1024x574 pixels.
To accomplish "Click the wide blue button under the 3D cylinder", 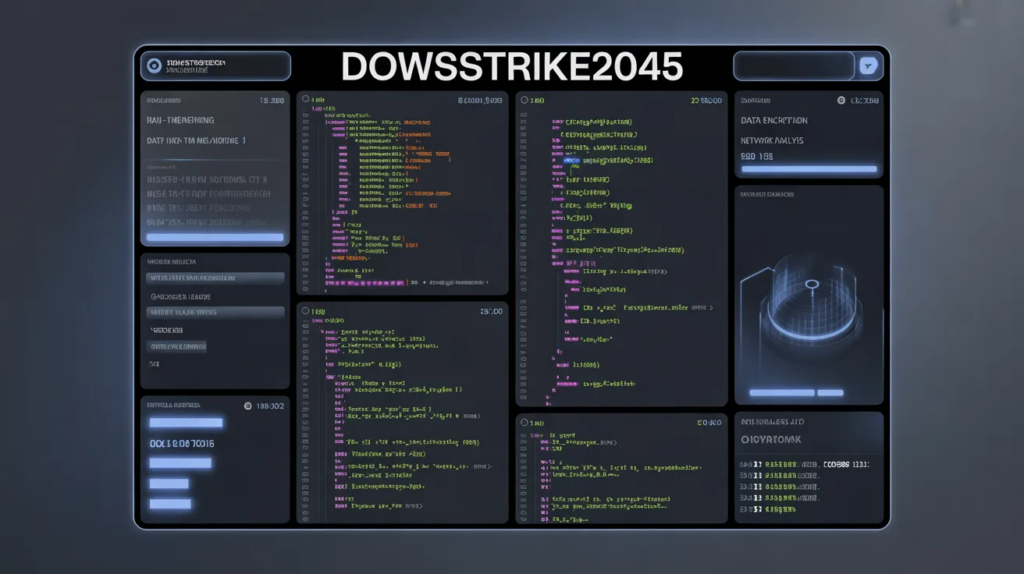I will pyautogui.click(x=781, y=393).
